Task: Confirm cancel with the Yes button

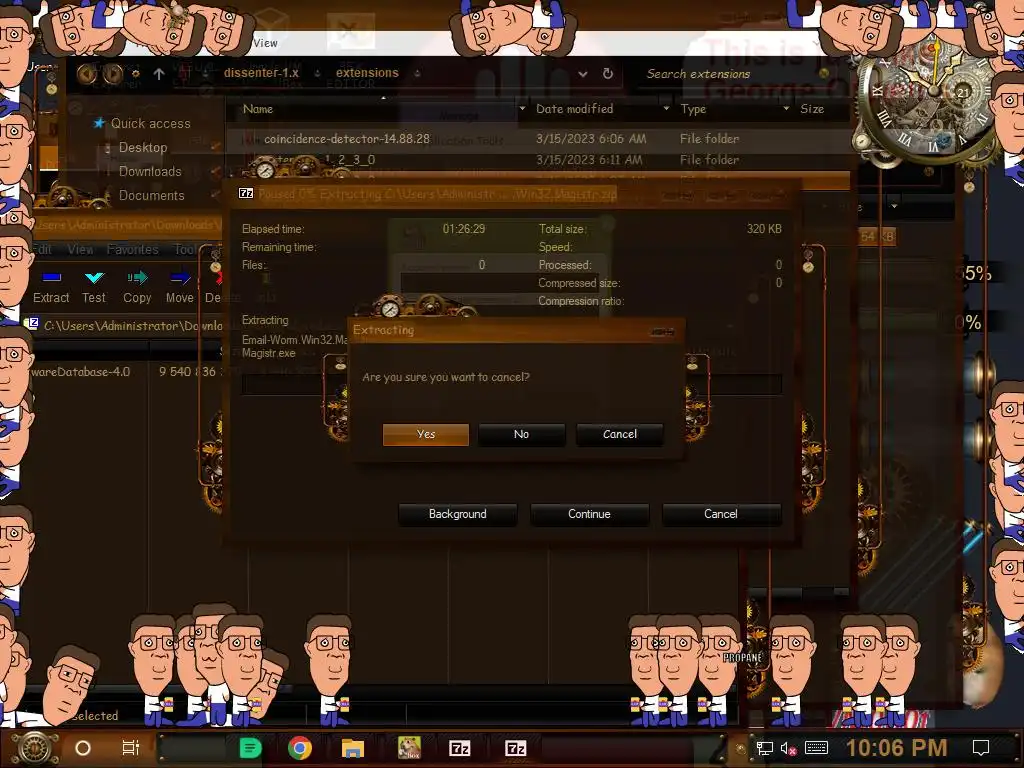Action: tap(426, 434)
